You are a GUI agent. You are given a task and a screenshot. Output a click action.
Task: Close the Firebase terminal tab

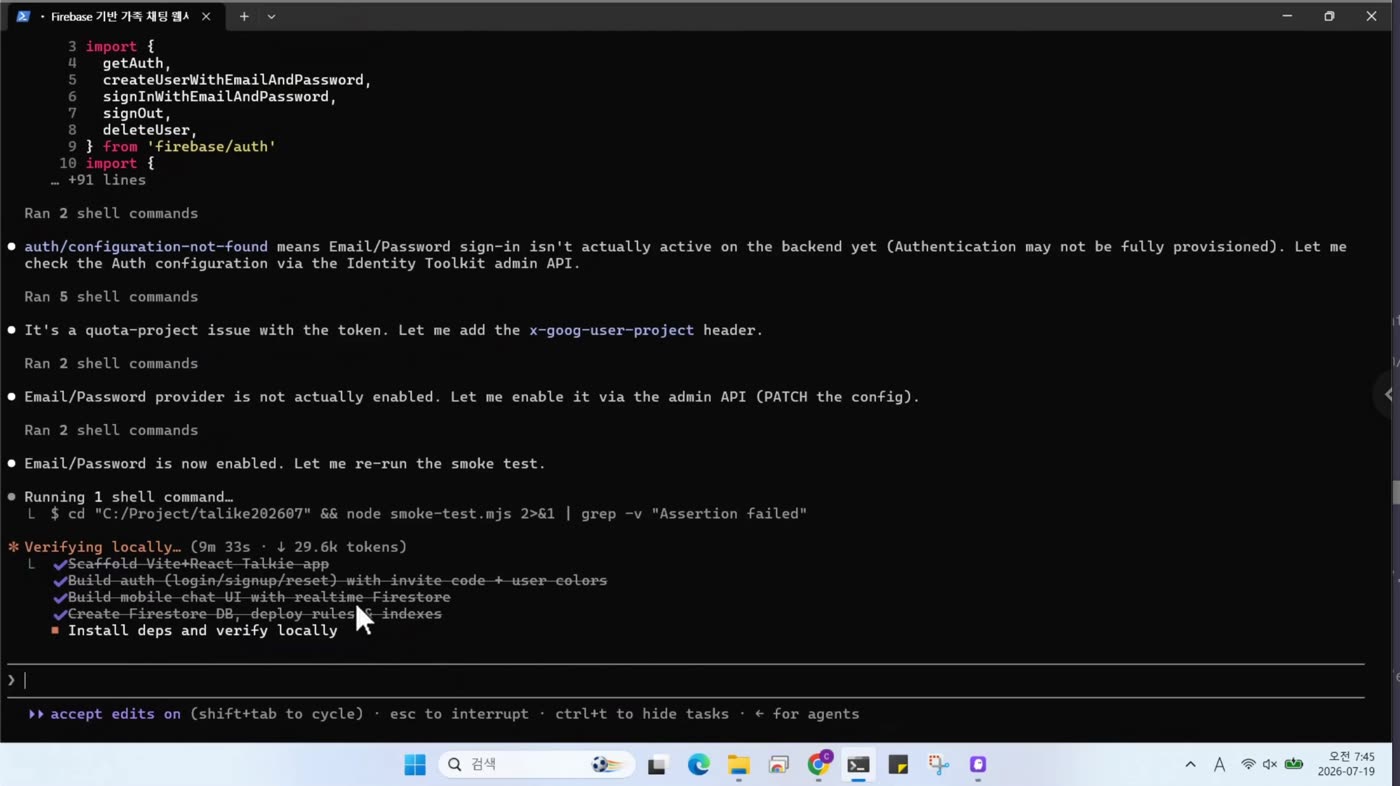[x=206, y=17]
